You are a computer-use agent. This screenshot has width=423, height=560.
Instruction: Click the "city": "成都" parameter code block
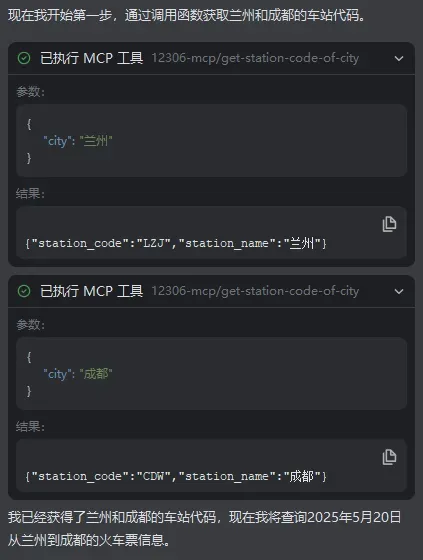(212, 374)
